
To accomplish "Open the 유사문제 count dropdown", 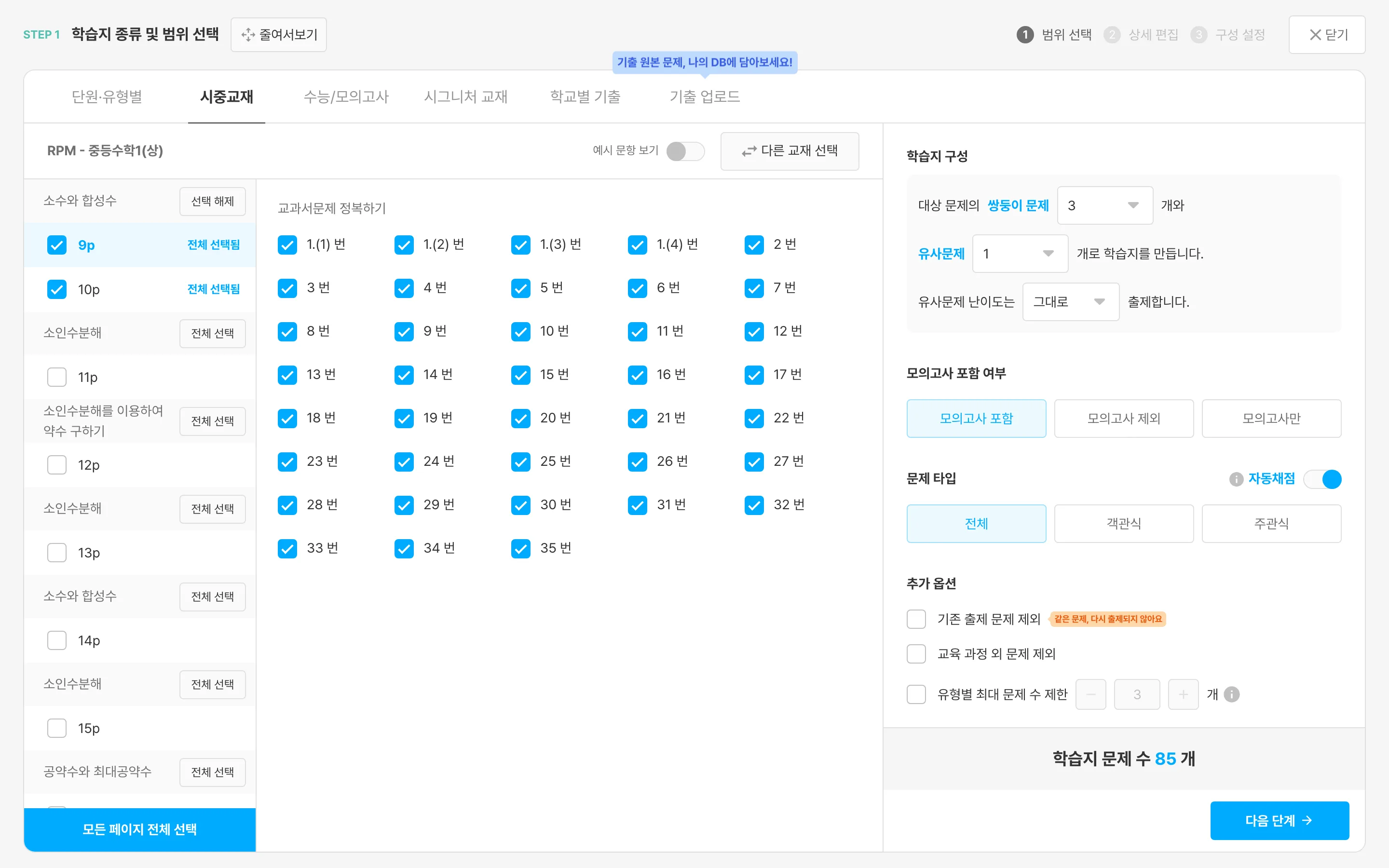I will point(1020,254).
